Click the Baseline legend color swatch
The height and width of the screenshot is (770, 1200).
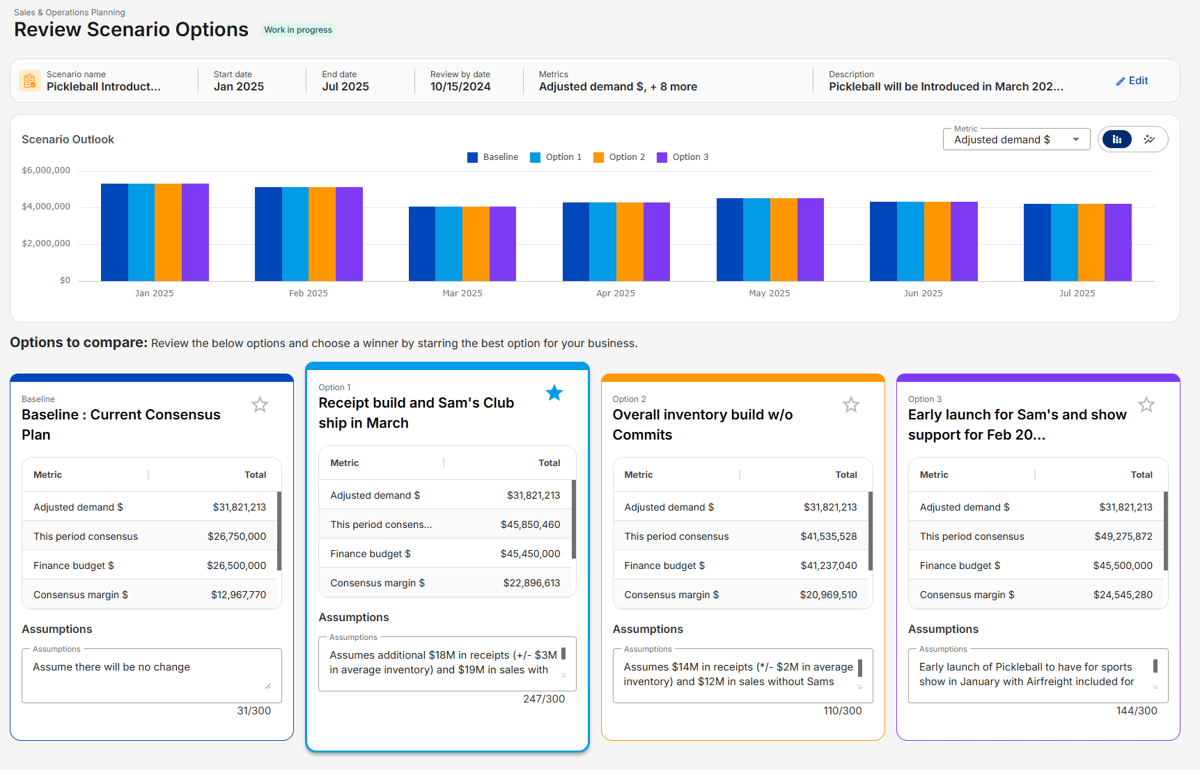pyautogui.click(x=472, y=157)
